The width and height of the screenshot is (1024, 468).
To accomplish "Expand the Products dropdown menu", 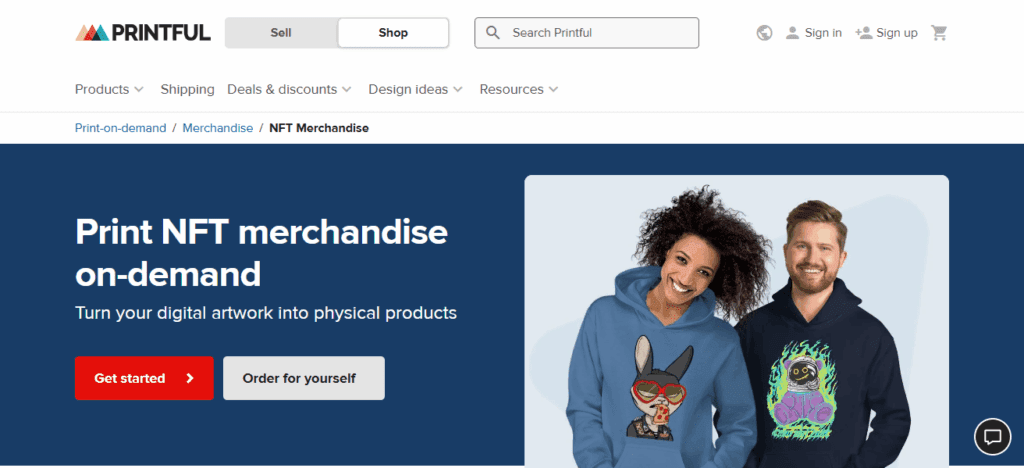I will pyautogui.click(x=109, y=89).
